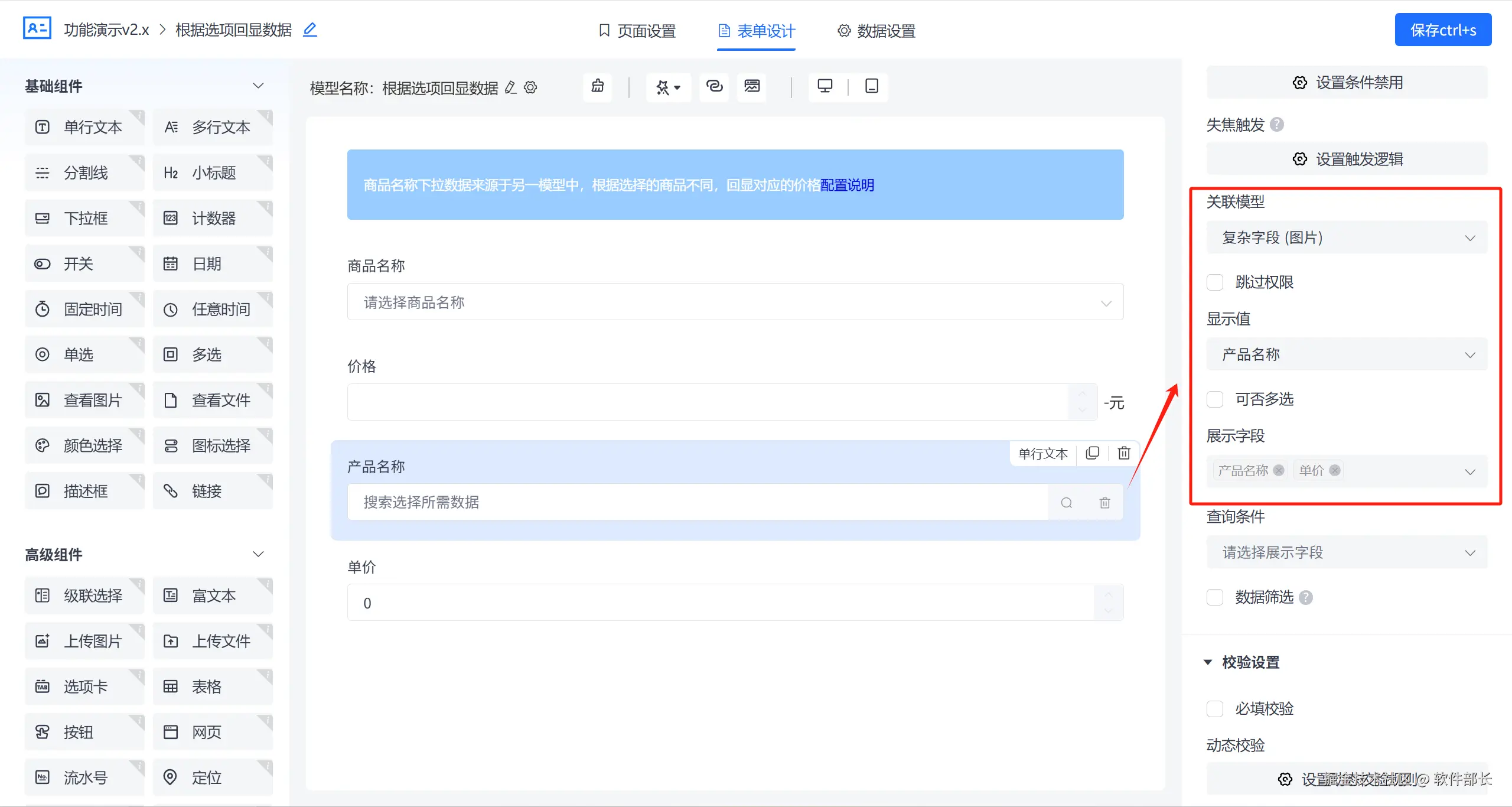The height and width of the screenshot is (807, 1512).
Task: Click the link chain icon in toolbar
Action: coord(714,87)
